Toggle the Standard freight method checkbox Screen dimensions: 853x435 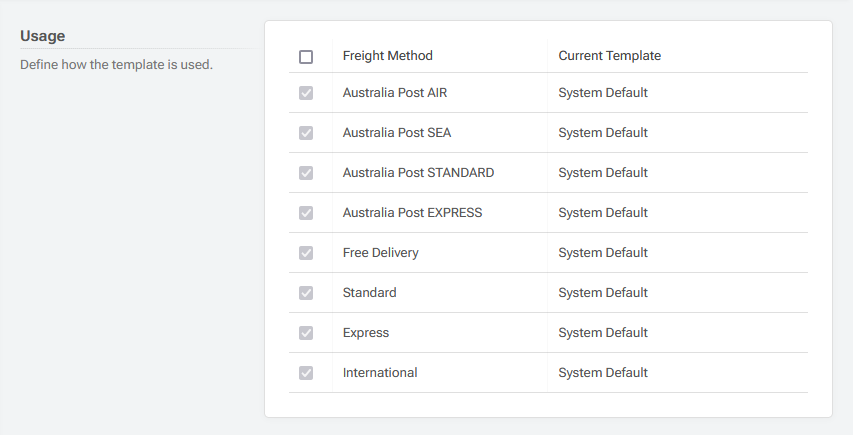click(306, 293)
